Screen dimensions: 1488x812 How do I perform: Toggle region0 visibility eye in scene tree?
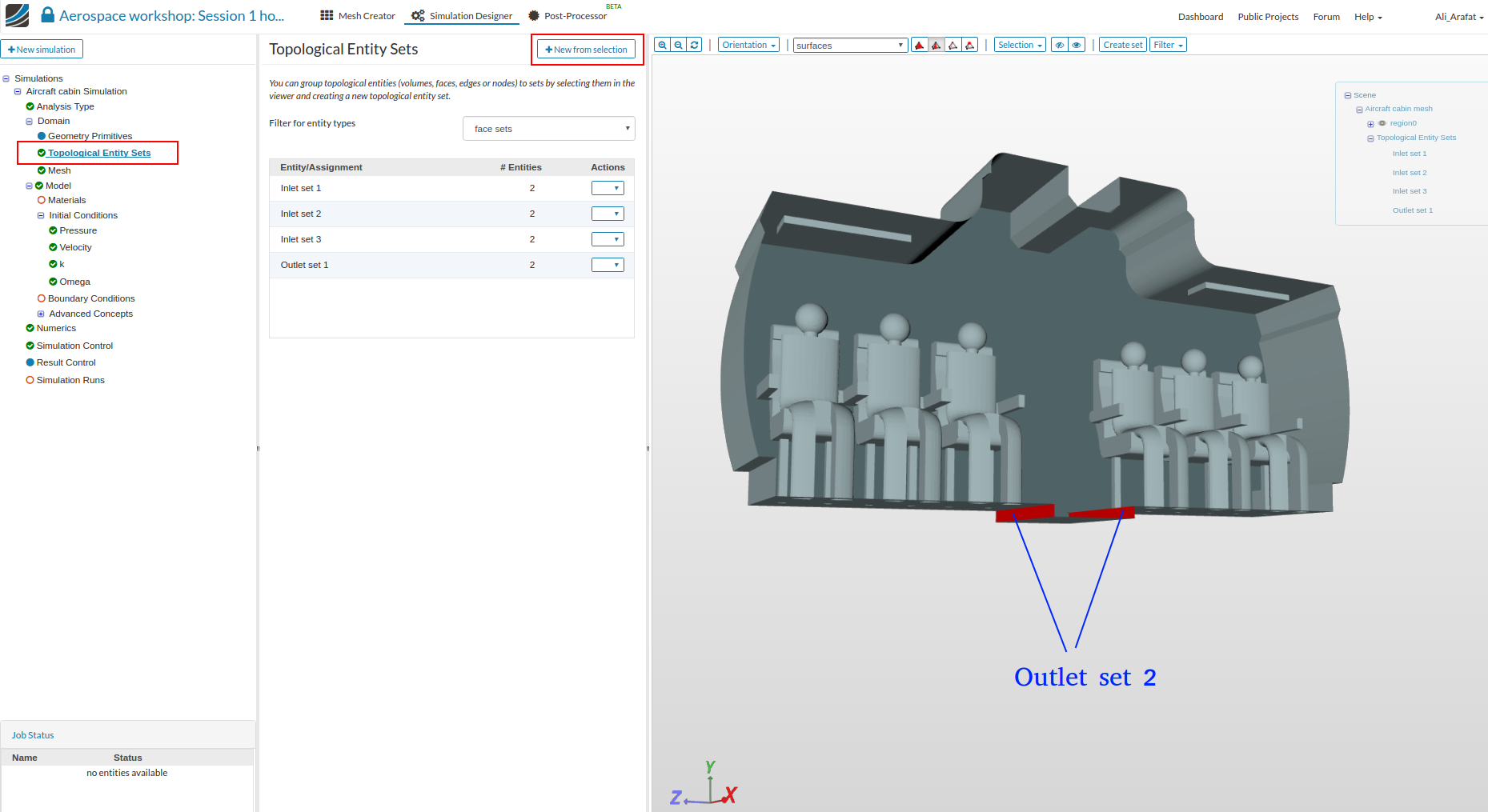coord(1382,123)
